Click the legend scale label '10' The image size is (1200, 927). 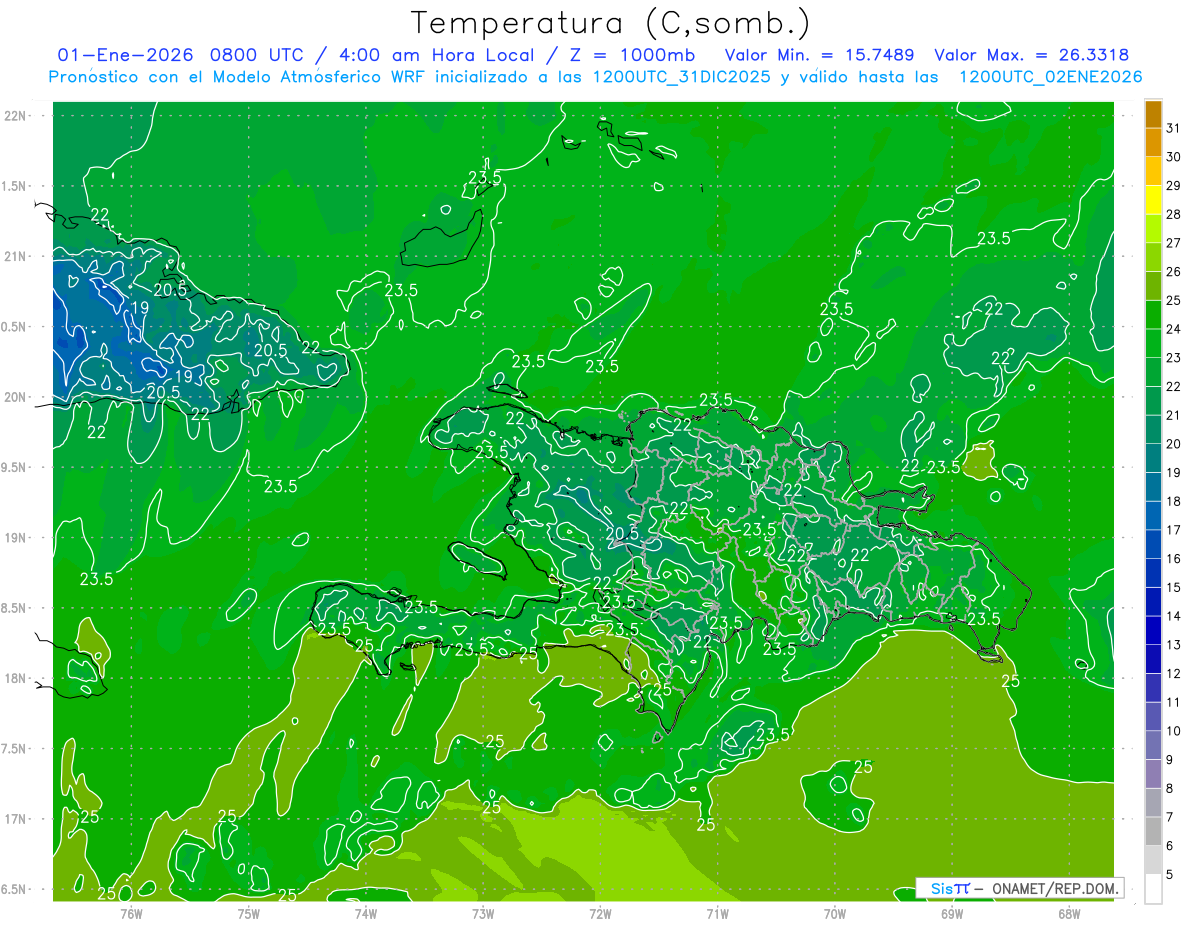pyautogui.click(x=1173, y=732)
